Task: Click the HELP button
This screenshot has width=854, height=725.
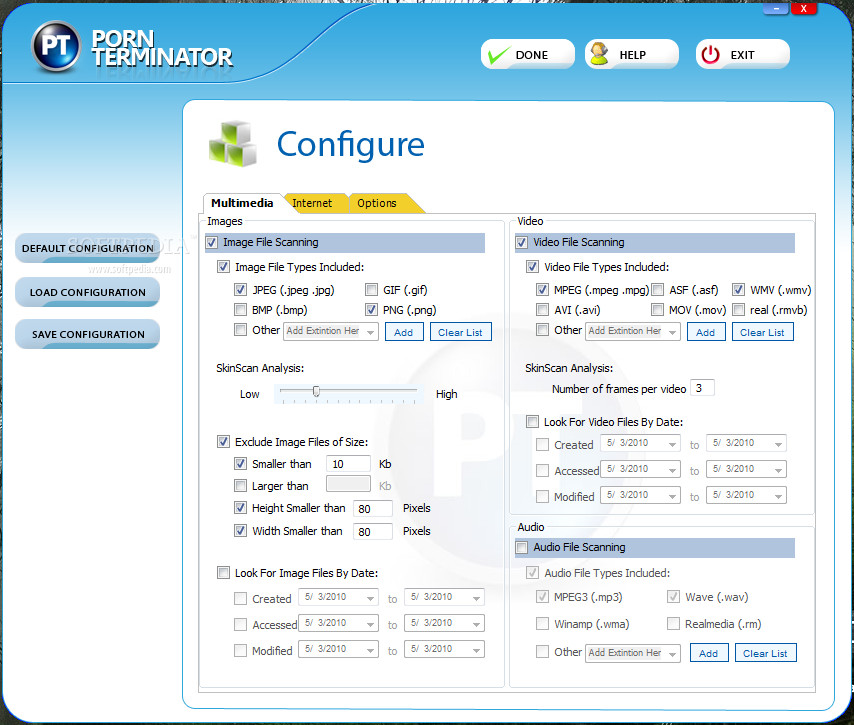Action: tap(632, 54)
